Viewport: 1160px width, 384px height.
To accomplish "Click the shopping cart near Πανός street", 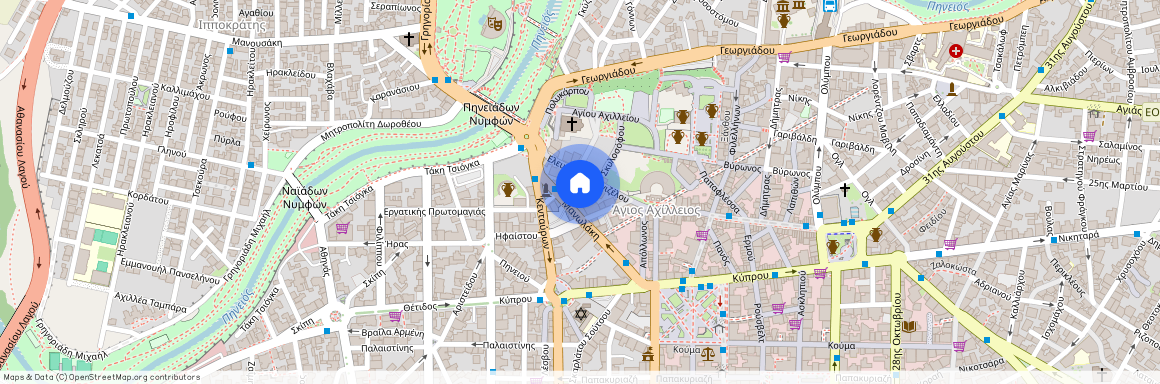I will coord(701,235).
